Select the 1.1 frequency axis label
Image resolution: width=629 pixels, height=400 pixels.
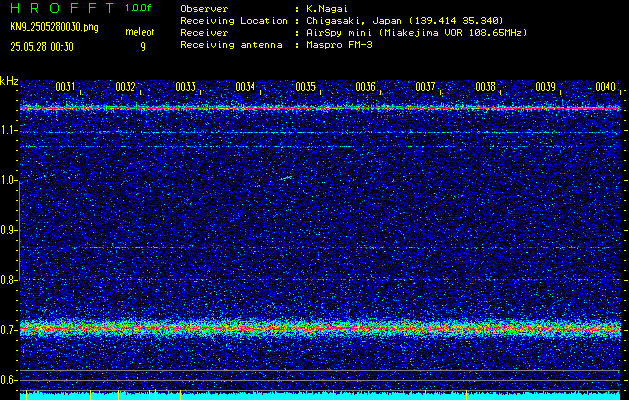pyautogui.click(x=7, y=130)
